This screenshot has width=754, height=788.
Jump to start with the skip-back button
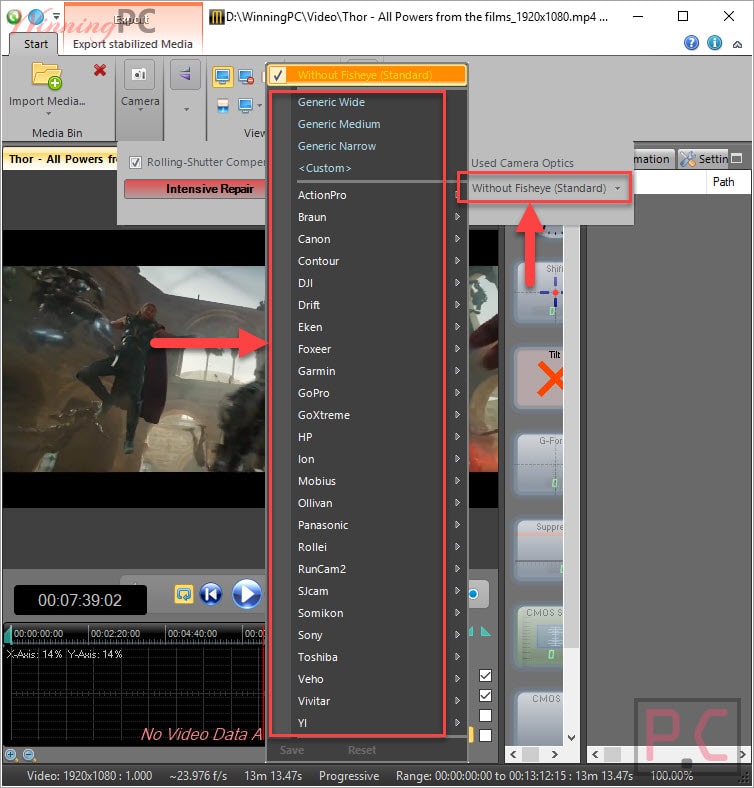211,594
